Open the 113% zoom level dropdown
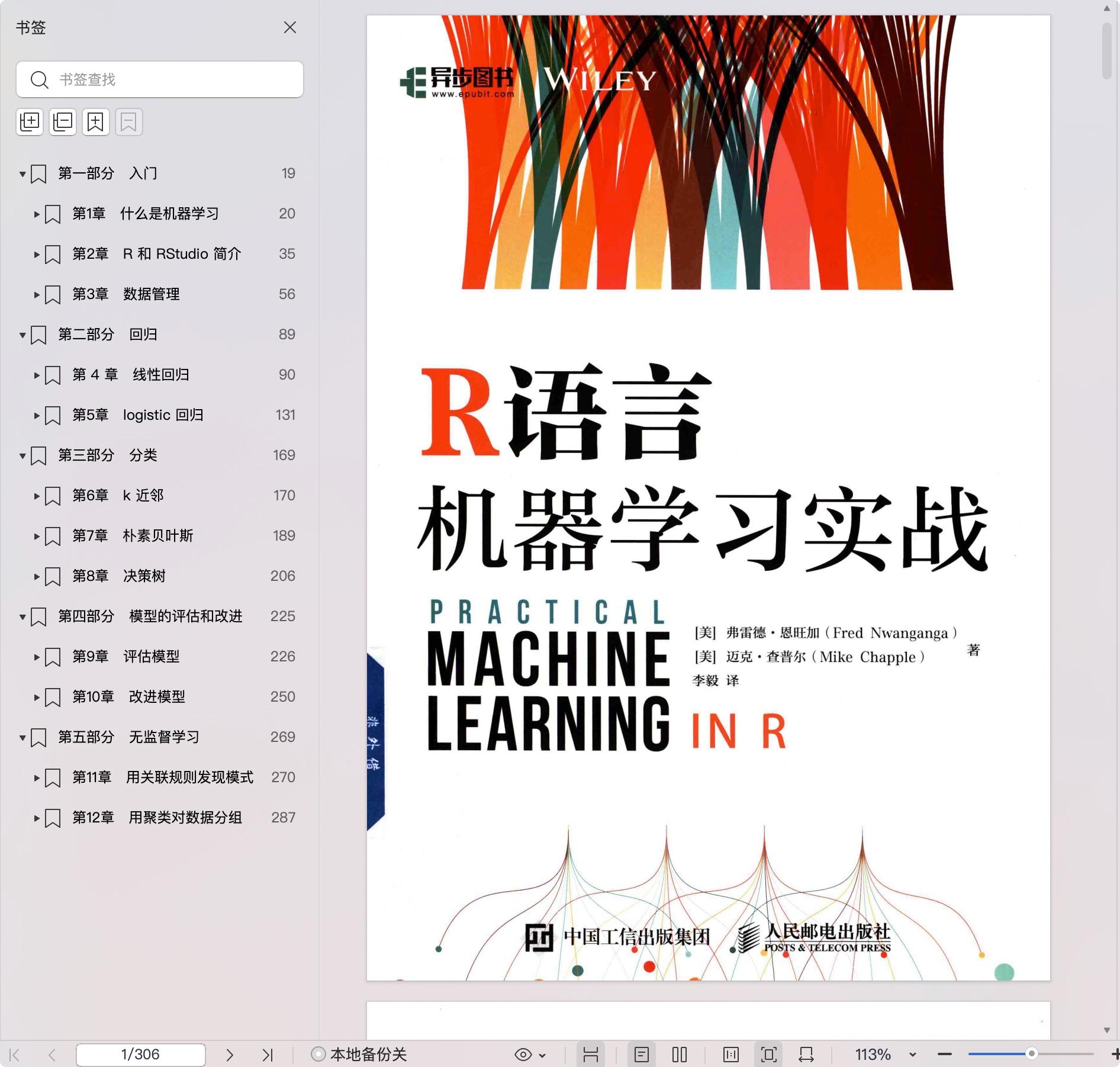1120x1067 pixels. click(x=912, y=1055)
